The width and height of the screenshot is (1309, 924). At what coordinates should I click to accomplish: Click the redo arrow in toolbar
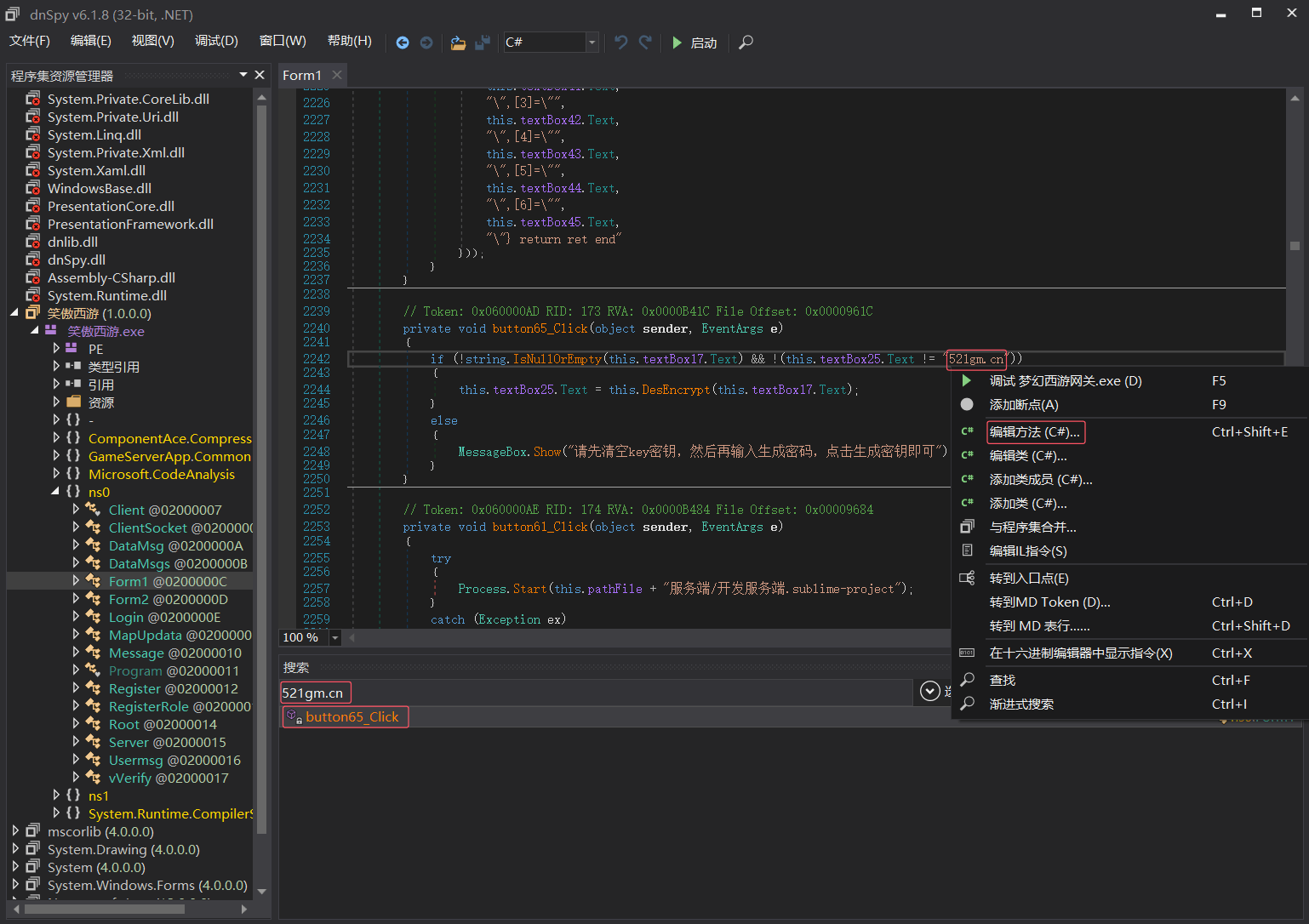coord(646,43)
